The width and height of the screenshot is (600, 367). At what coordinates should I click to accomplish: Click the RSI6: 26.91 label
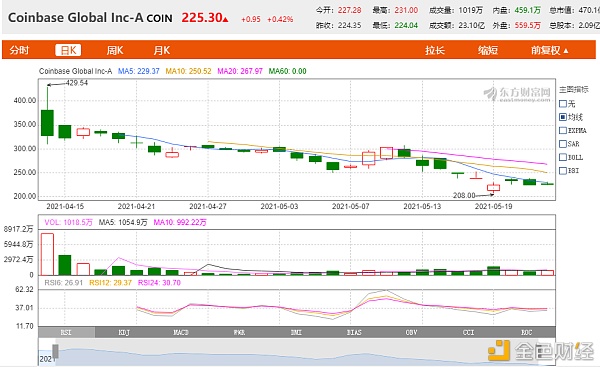64,283
